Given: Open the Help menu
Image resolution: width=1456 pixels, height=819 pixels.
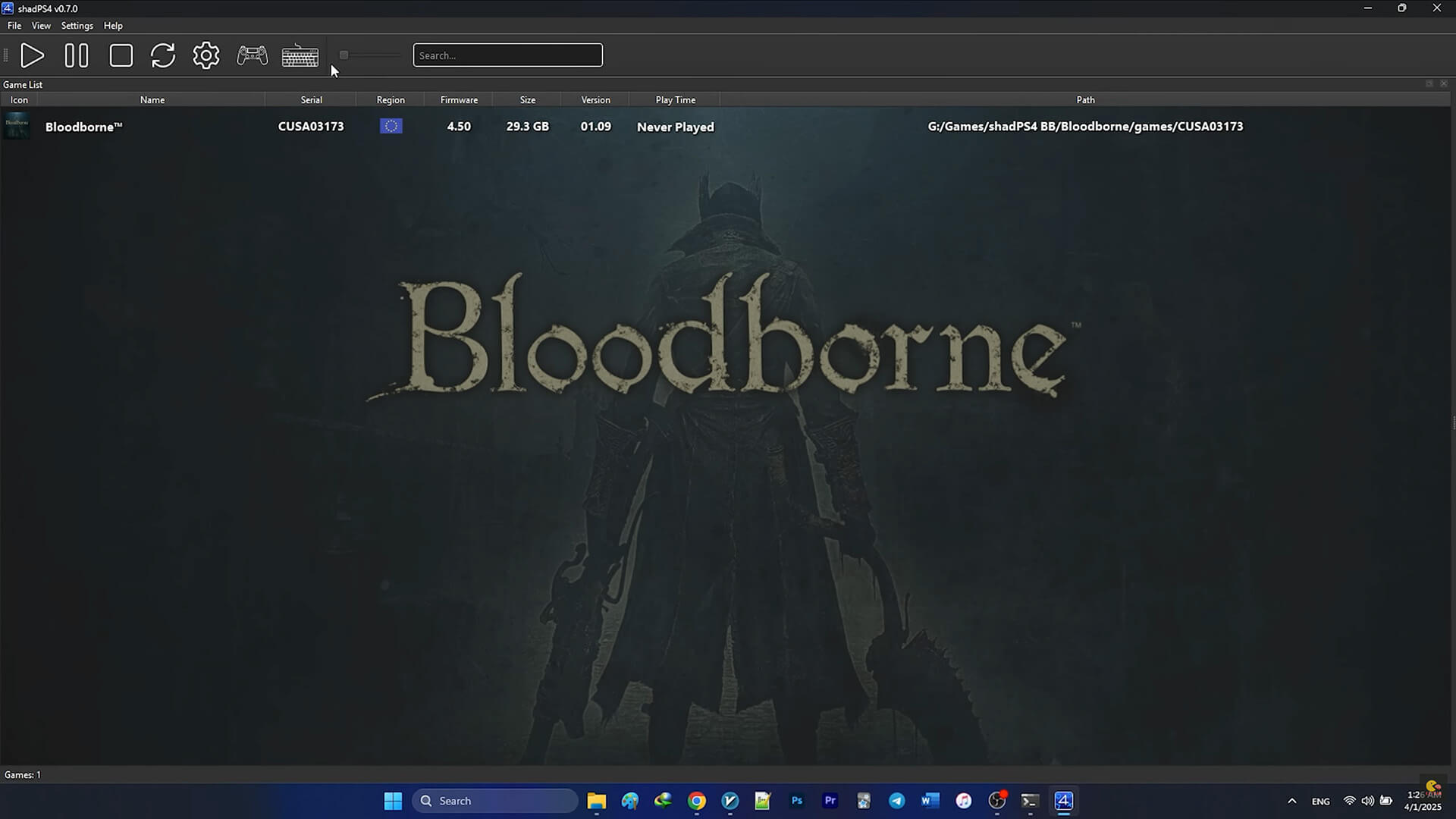Looking at the screenshot, I should (113, 26).
